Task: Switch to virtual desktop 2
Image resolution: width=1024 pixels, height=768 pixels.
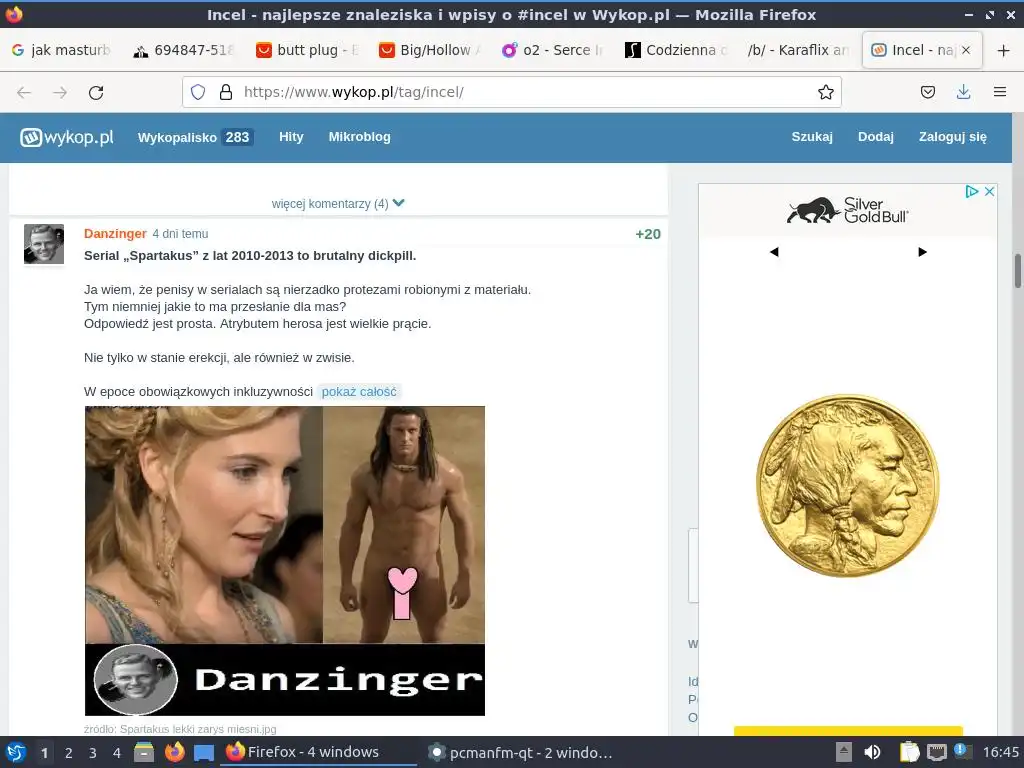Action: click(x=69, y=753)
